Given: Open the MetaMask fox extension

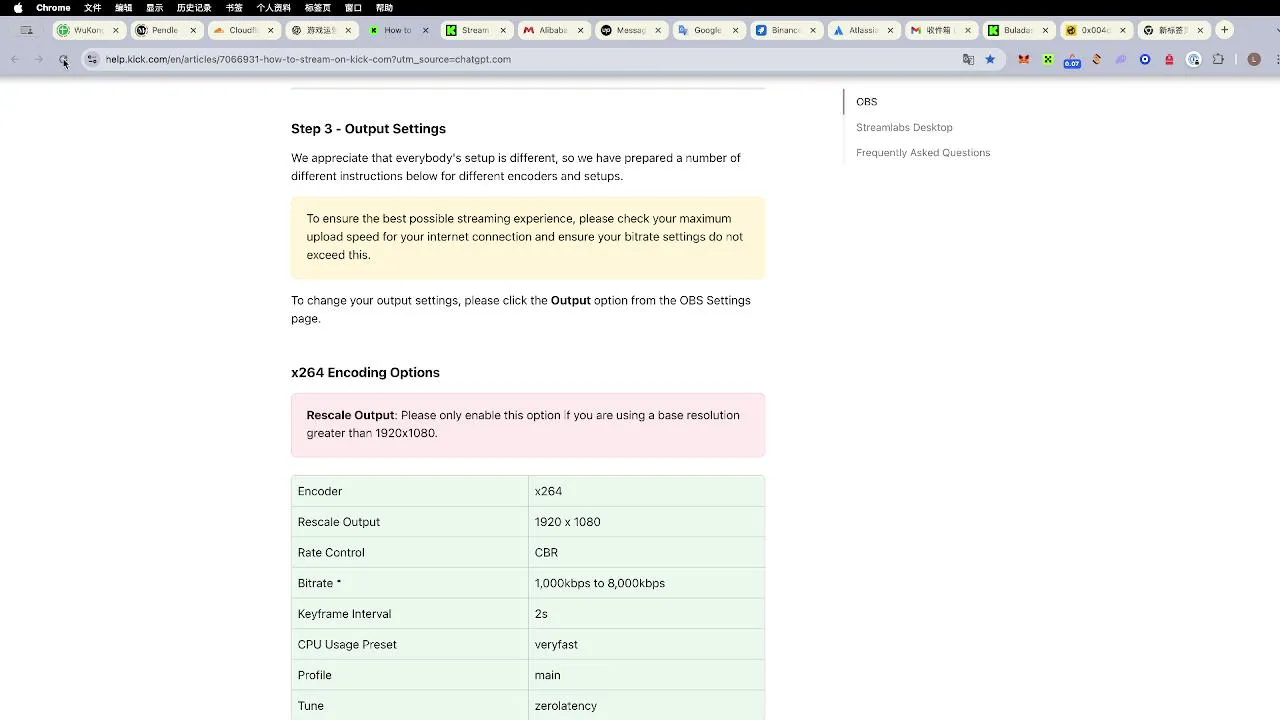Looking at the screenshot, I should coord(1023,60).
